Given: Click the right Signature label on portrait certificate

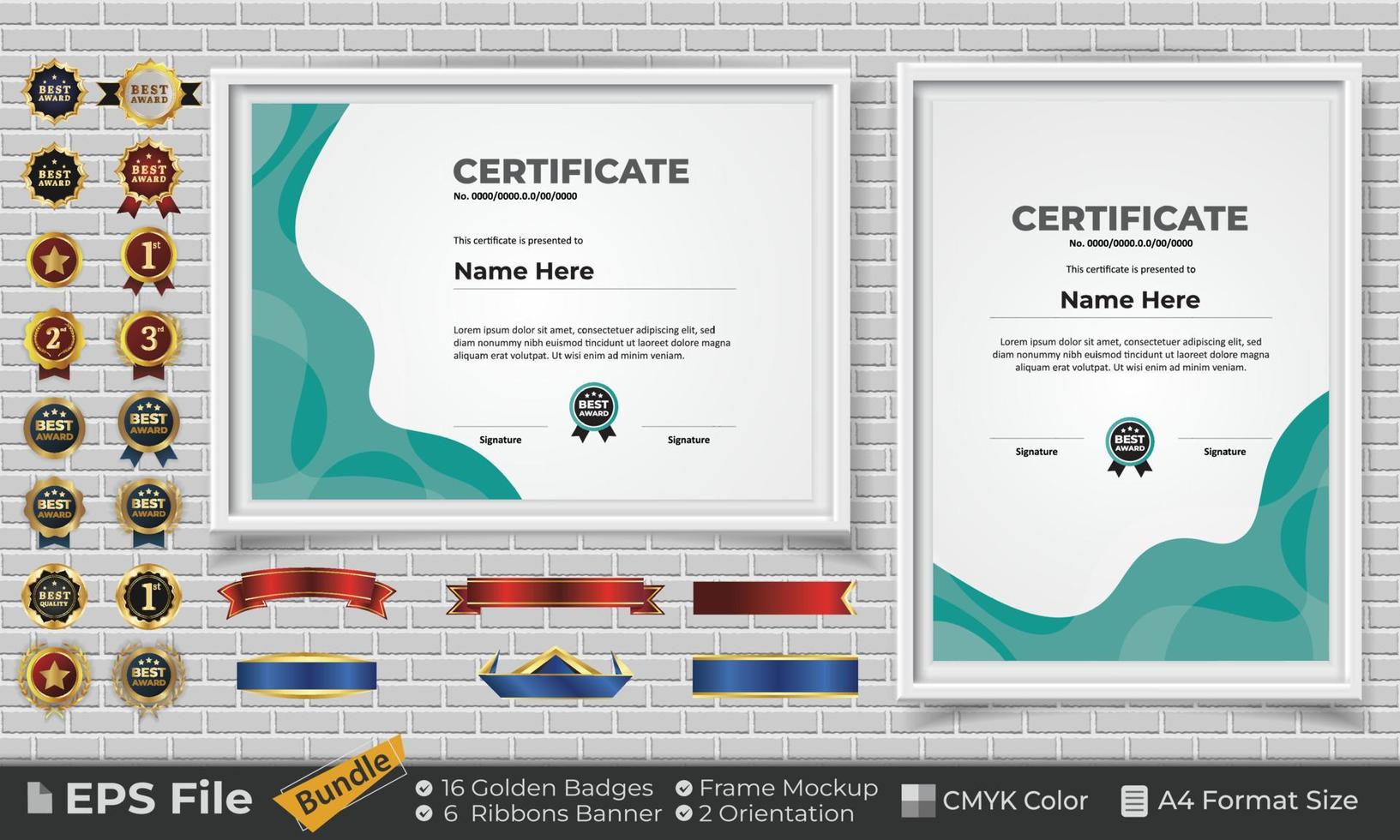Looking at the screenshot, I should [1224, 452].
